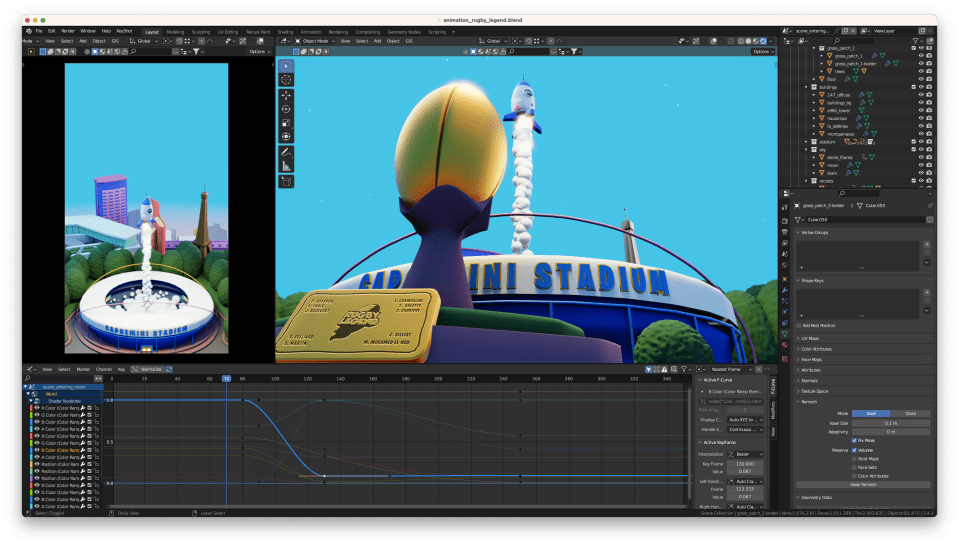The image size is (959, 546).
Task: Open the Interpolation Bezier dropdown
Action: [744, 454]
